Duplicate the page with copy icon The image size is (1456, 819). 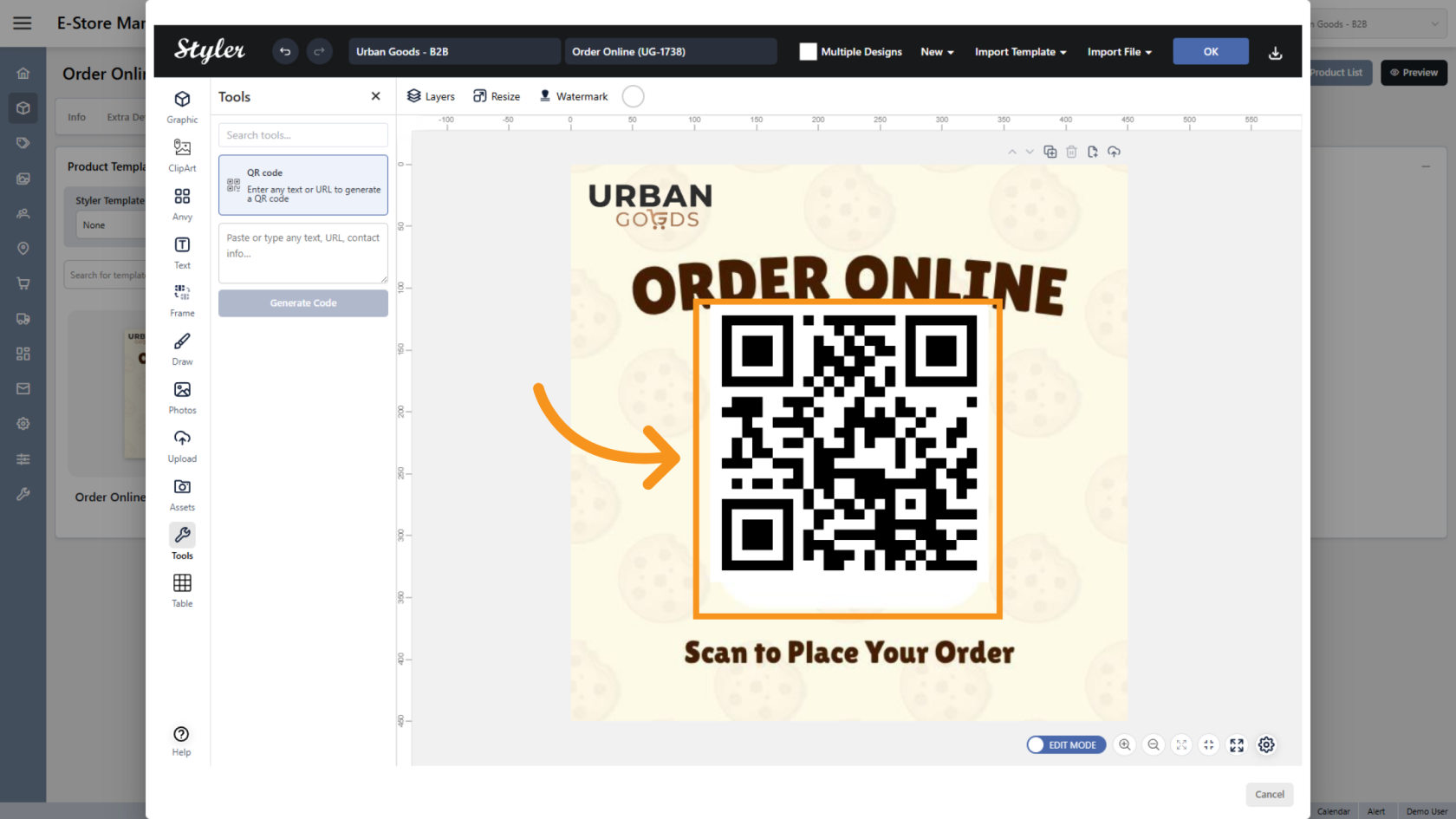tap(1050, 152)
